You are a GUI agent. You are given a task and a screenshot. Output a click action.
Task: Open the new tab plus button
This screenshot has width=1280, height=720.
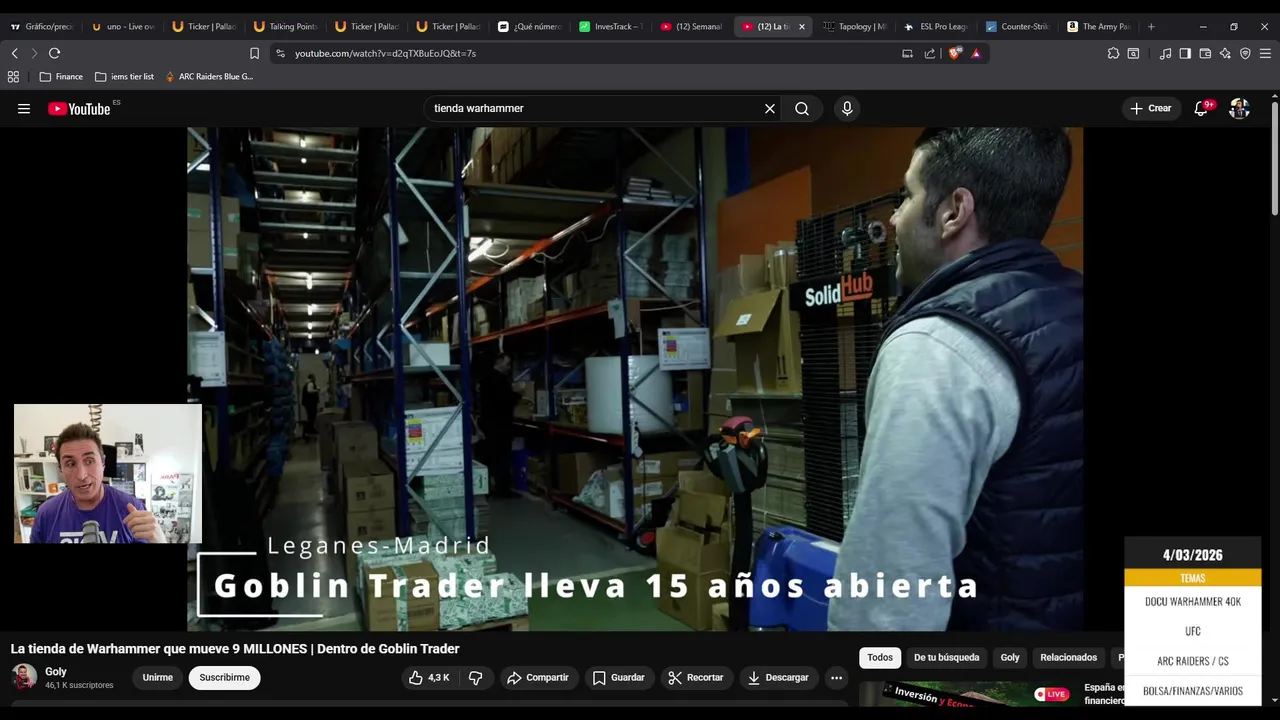[x=1151, y=27]
